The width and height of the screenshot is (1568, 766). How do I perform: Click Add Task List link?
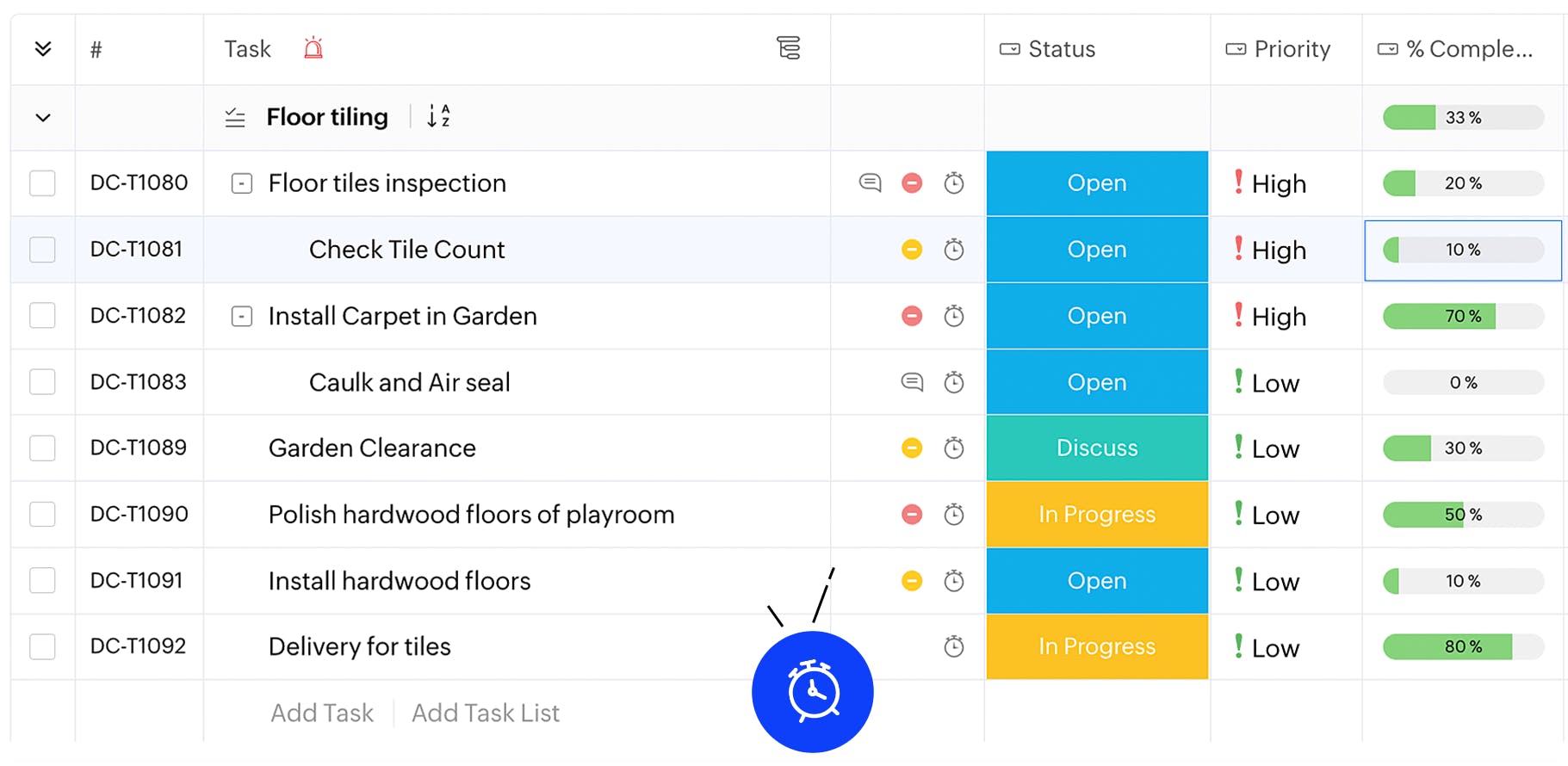(485, 713)
